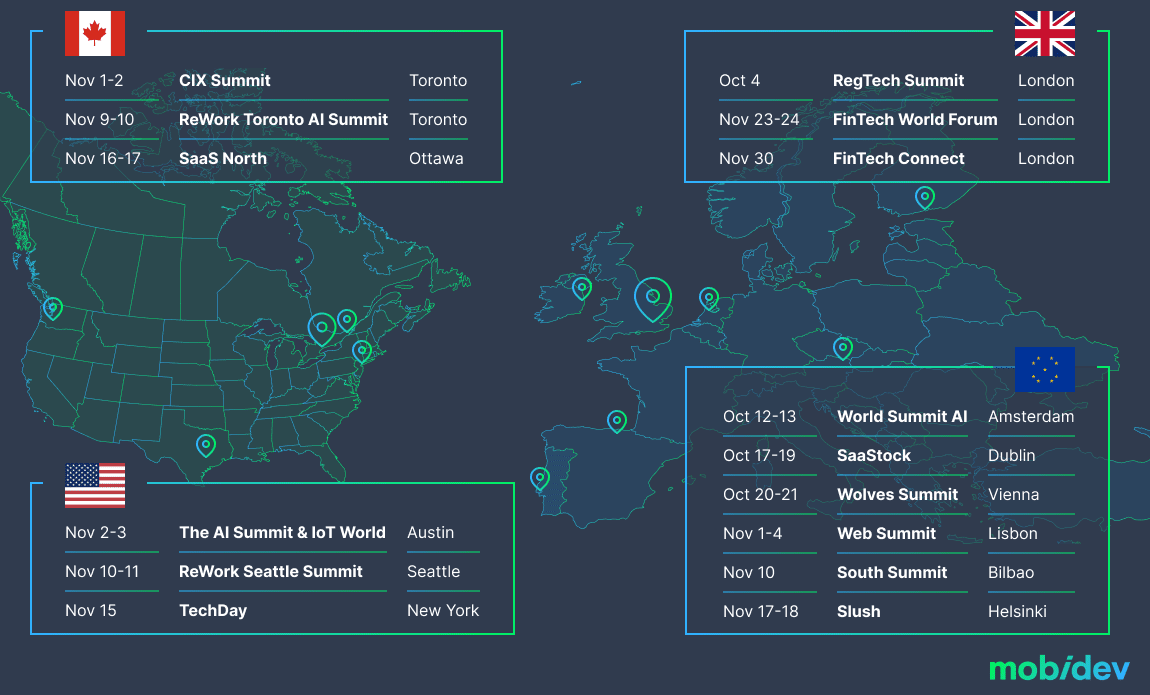Screen dimensions: 1150x695
Task: Click the RegTech Summit event name
Action: 898,81
